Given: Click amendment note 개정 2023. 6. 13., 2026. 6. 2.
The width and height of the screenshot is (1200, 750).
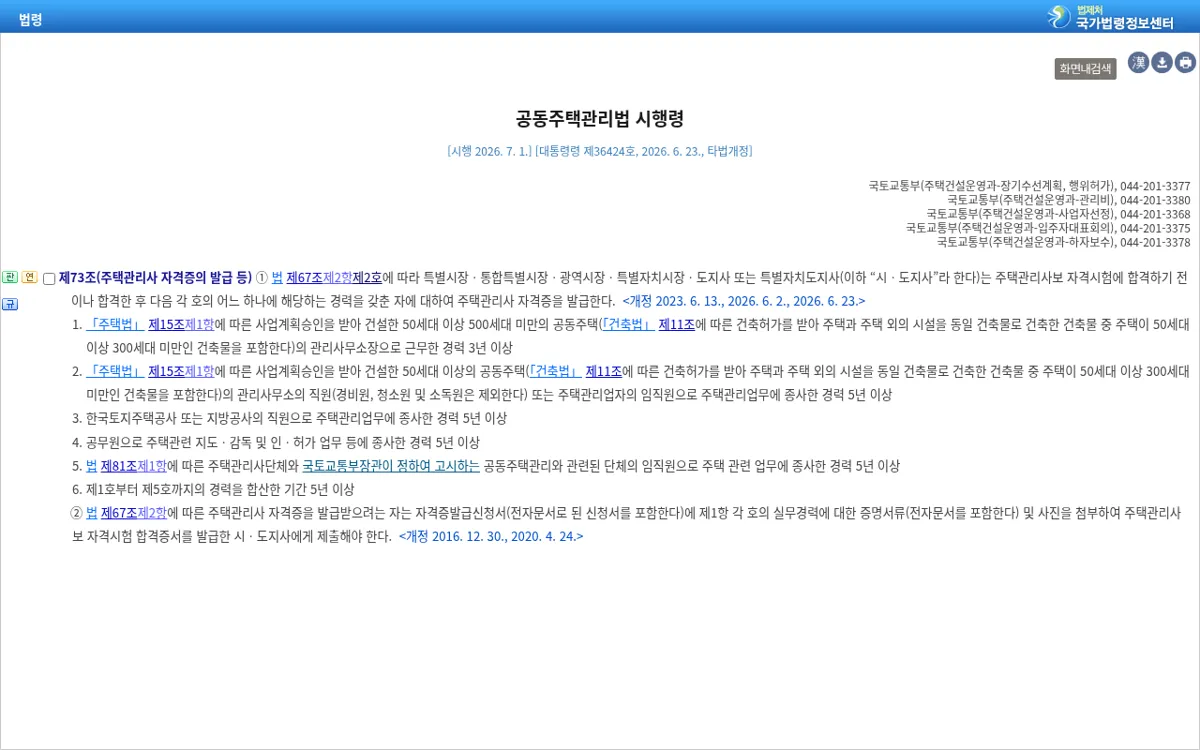Looking at the screenshot, I should (744, 301).
